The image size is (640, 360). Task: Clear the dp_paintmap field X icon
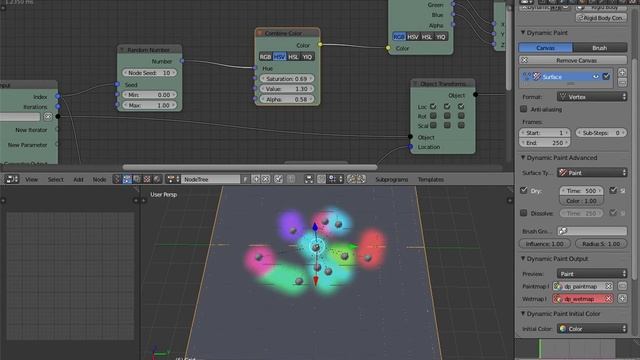tap(609, 287)
